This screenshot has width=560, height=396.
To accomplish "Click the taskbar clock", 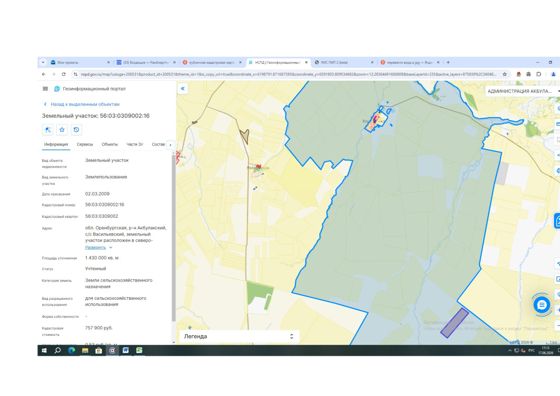I will (x=546, y=351).
